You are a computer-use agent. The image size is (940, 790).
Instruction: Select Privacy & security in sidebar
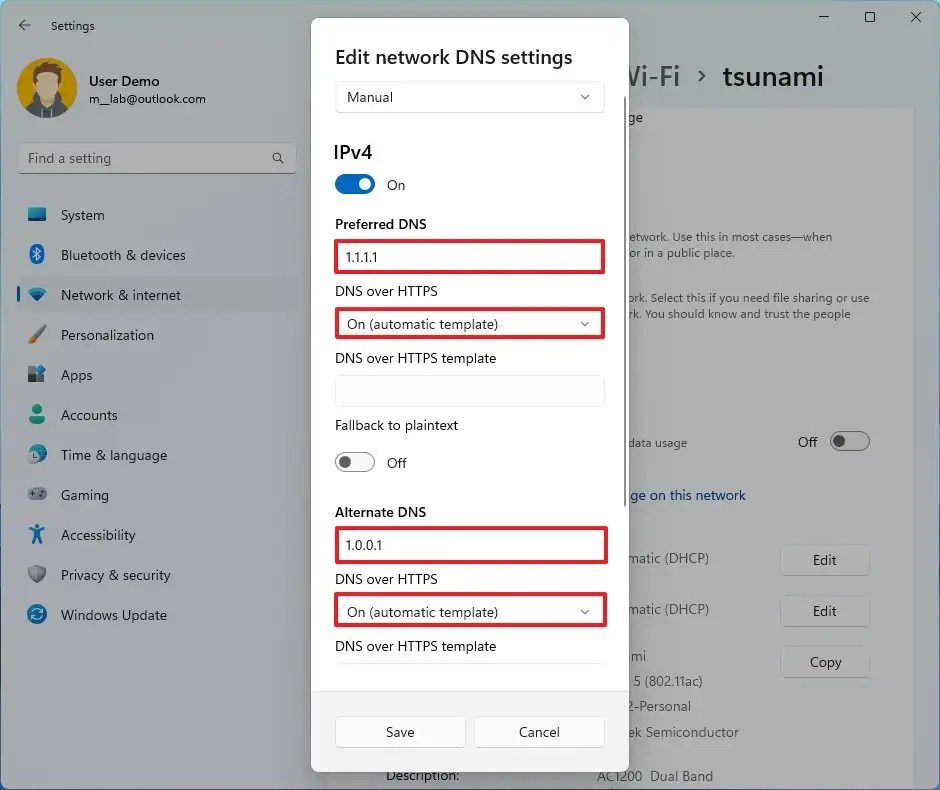[x=113, y=575]
